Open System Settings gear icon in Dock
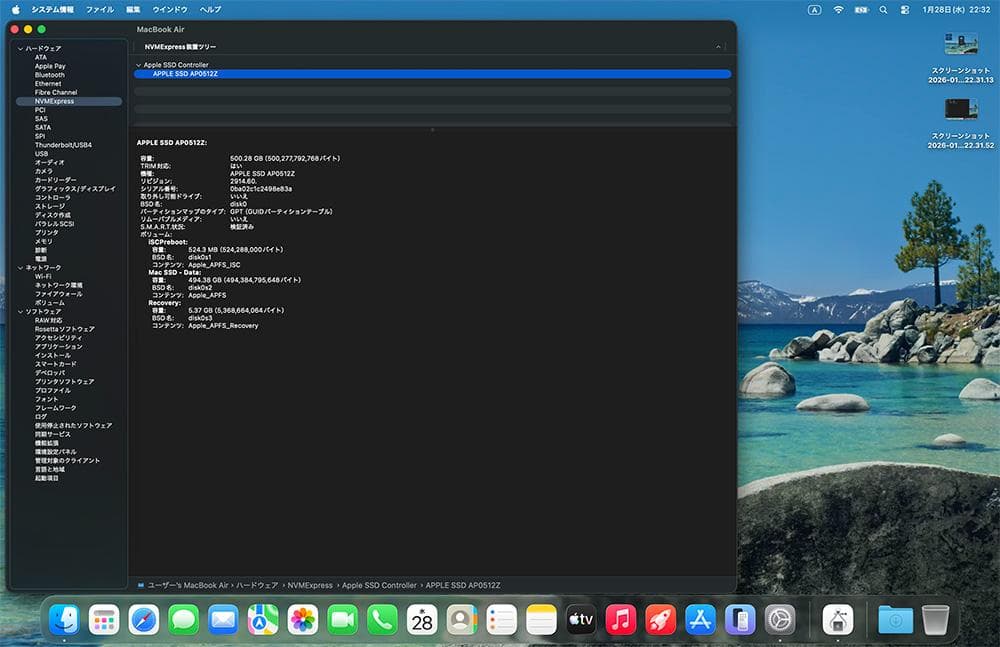Screen dimensions: 1000x647 [780, 620]
